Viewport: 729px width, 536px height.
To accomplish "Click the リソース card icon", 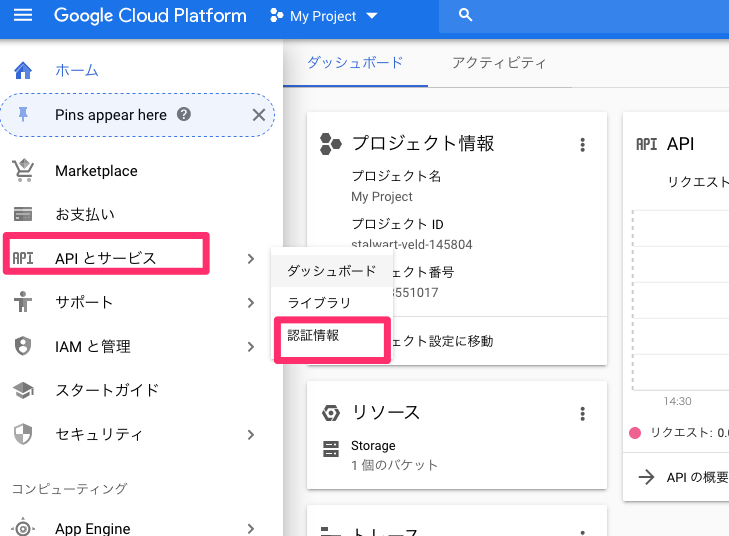I will (331, 413).
